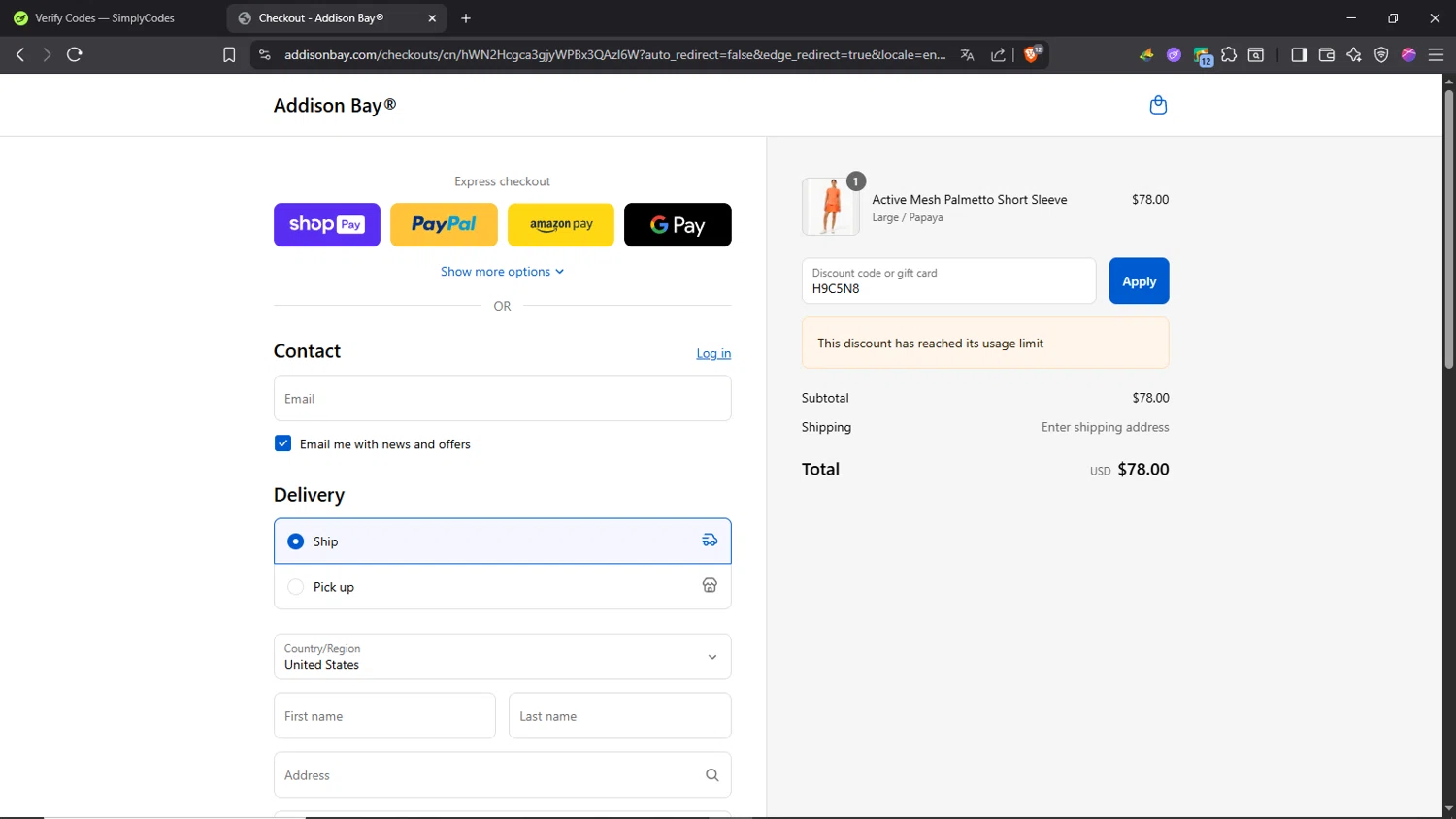Close the Checkout - Addison Bay tab
1456x819 pixels.
[432, 18]
